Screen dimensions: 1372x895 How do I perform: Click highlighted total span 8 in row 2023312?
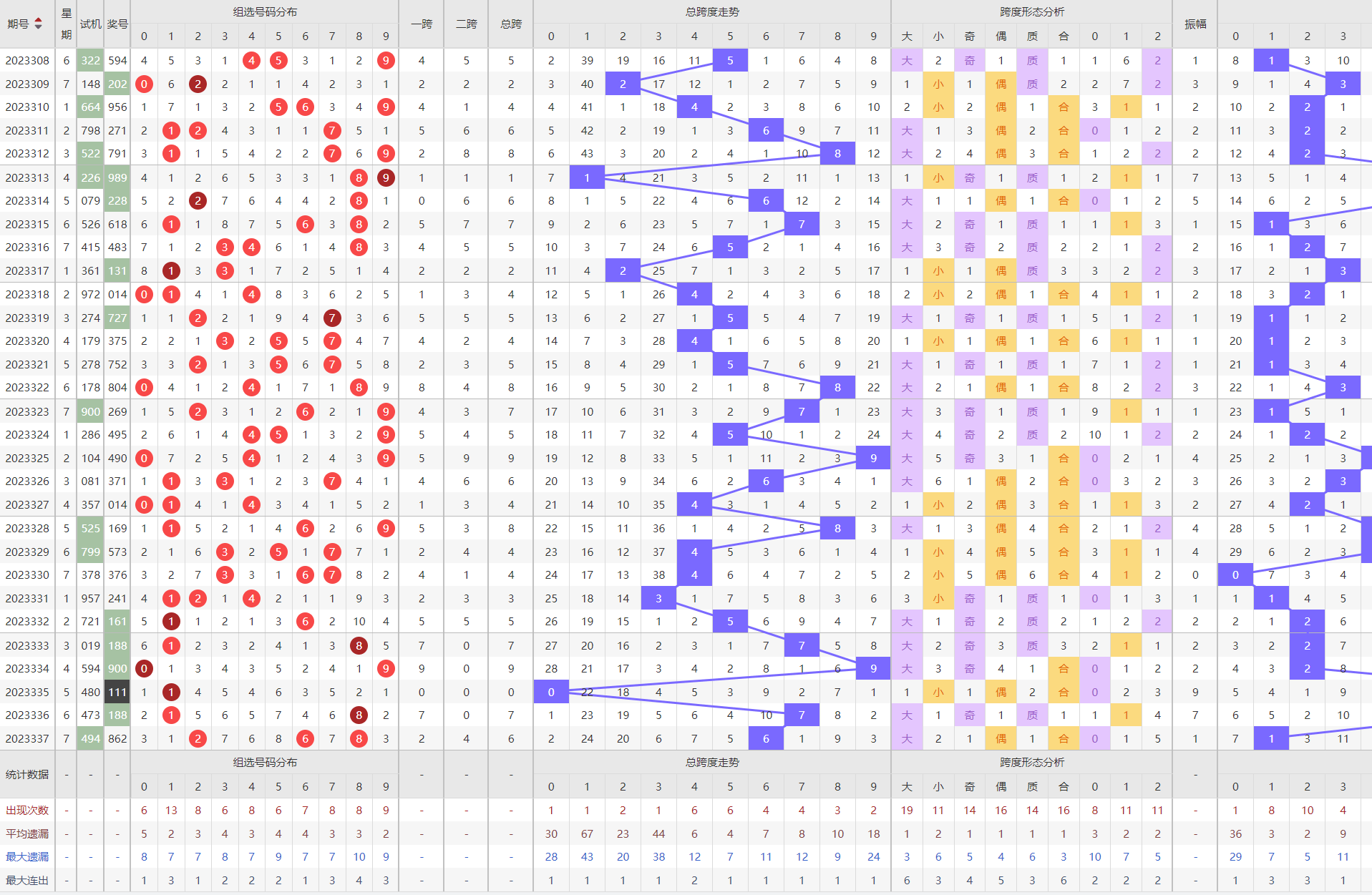[x=837, y=154]
